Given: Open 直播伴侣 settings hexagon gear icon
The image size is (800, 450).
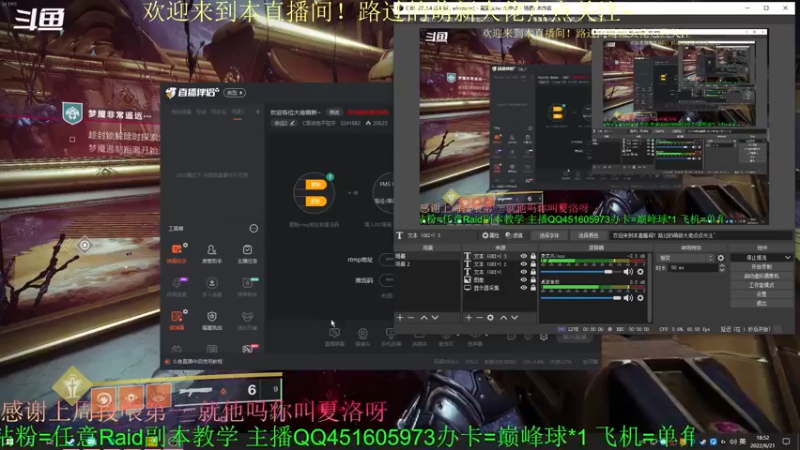Looking at the screenshot, I should point(544,337).
